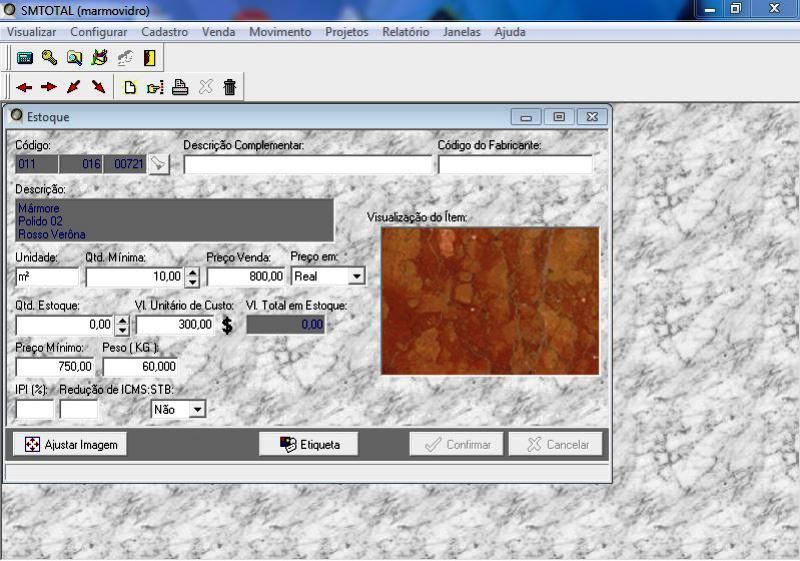Click the Vl. Total em Estoque field
Screen dimensions: 800x561
(286, 325)
